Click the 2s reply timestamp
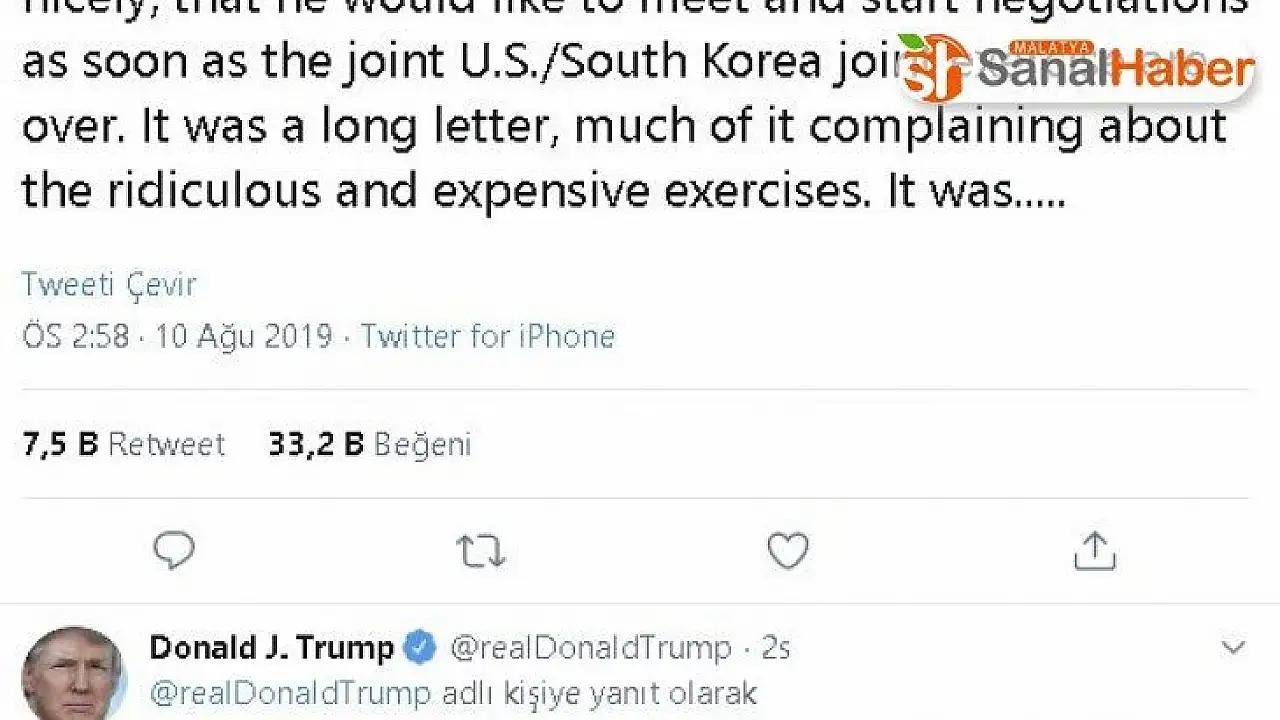1280x720 pixels. click(x=776, y=648)
